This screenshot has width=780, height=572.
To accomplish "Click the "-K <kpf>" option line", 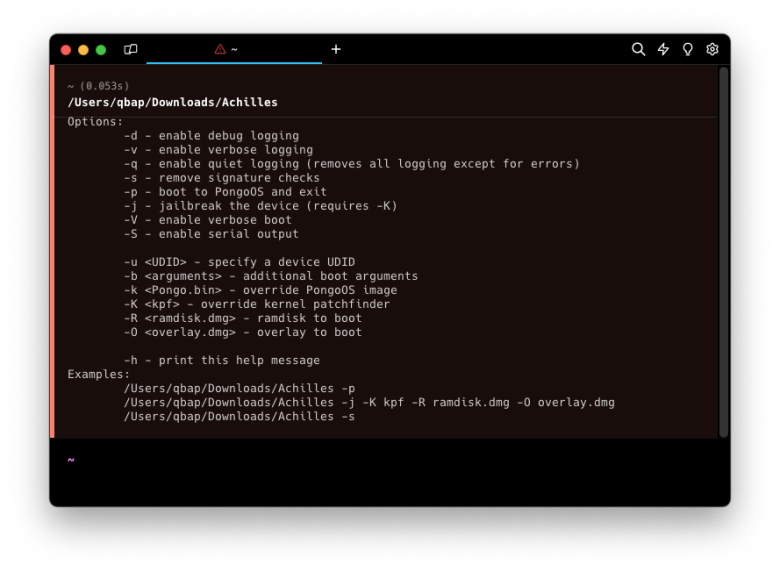I will pos(257,304).
